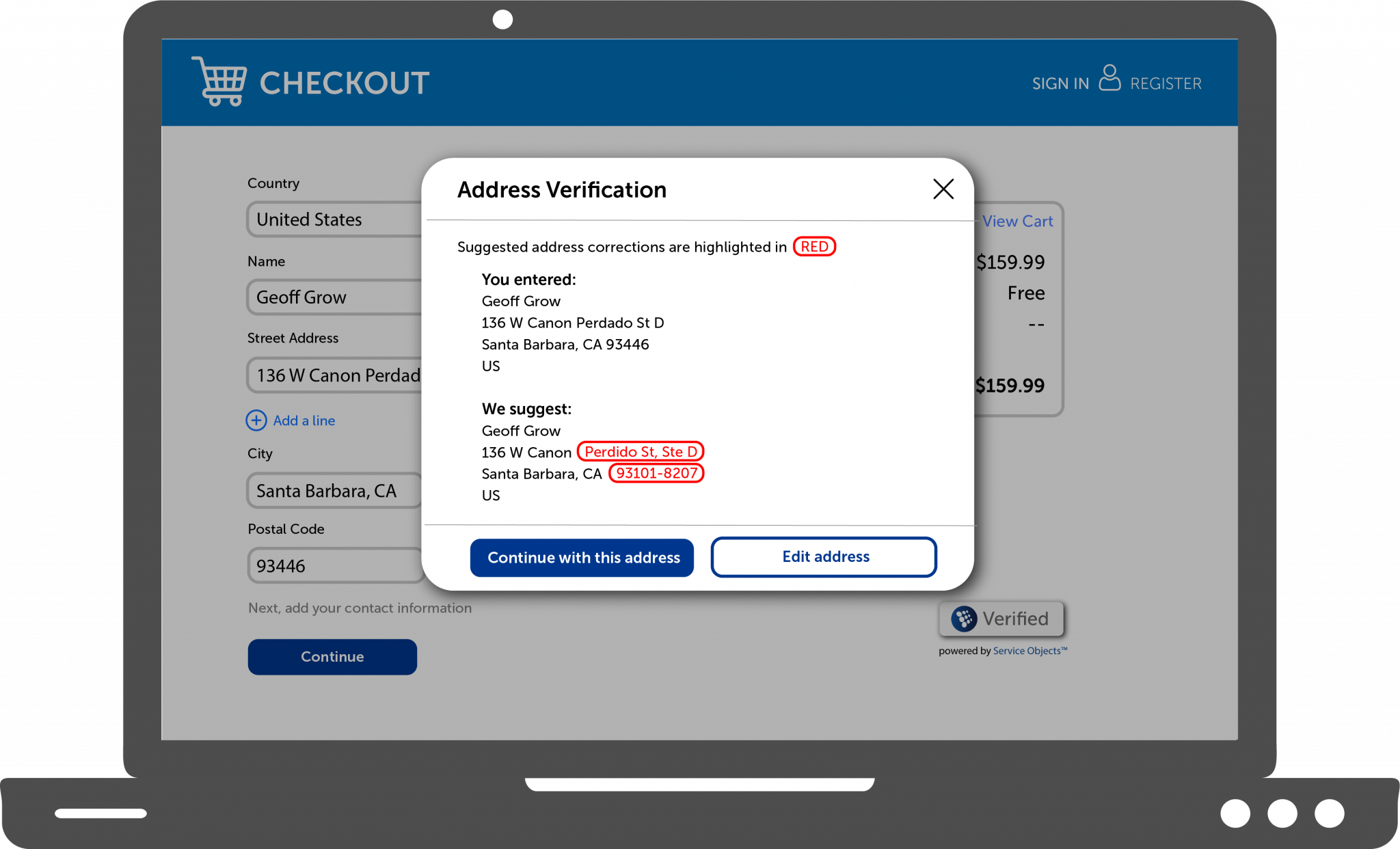Screen dimensions: 1400x849
Task: Click REGISTER in the header
Action: pyautogui.click(x=1166, y=83)
